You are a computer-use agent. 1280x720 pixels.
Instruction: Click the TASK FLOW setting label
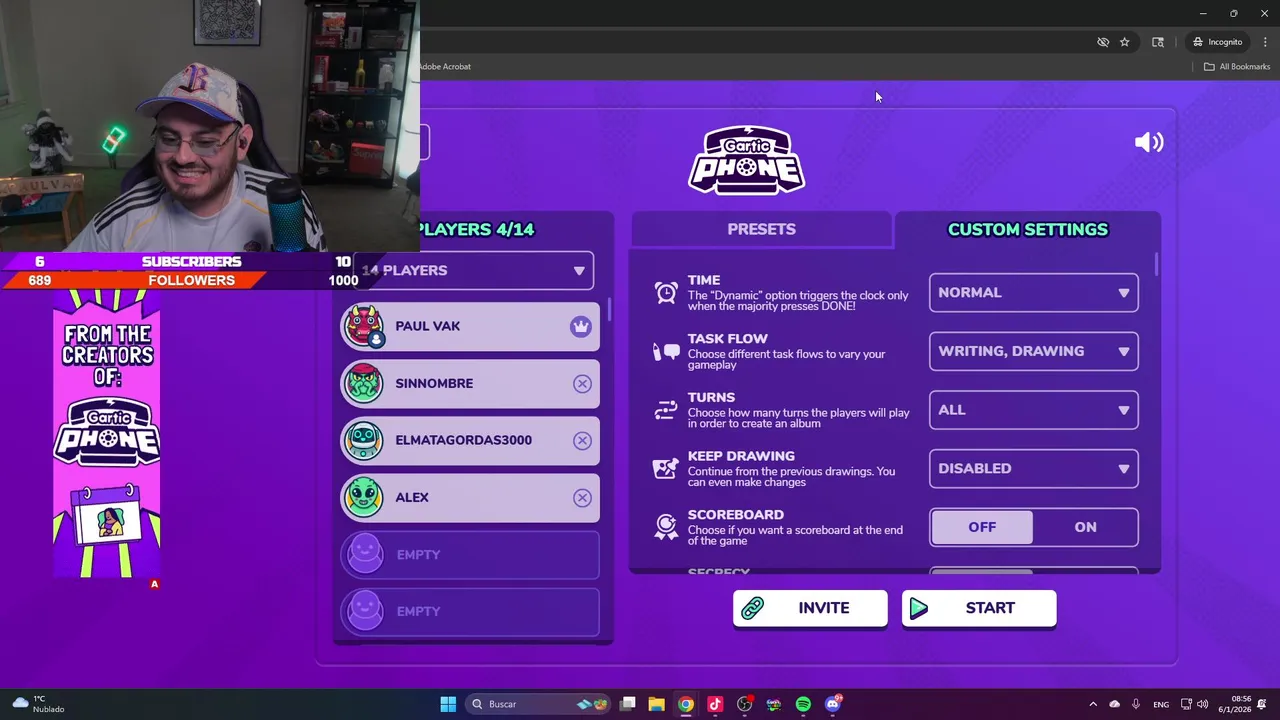[x=727, y=339]
